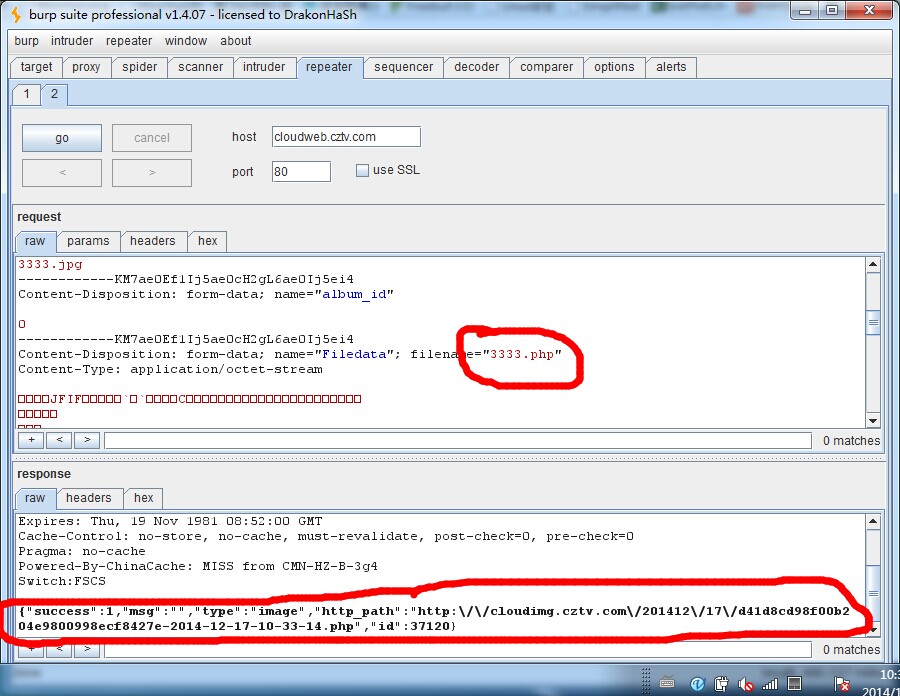Switch to the intruder tool tab

(264, 67)
